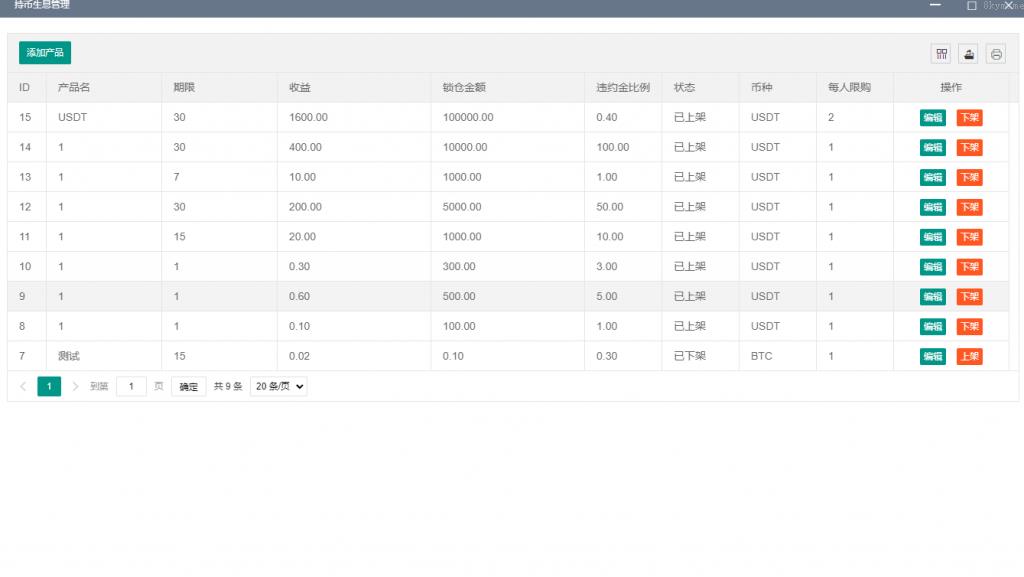Maximize the window using the square icon
Screen dimensions: 1024x577
click(971, 6)
